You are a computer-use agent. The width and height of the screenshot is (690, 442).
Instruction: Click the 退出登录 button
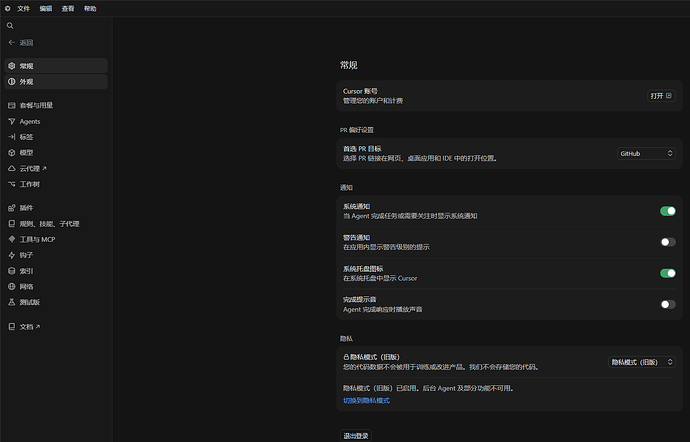tap(356, 436)
